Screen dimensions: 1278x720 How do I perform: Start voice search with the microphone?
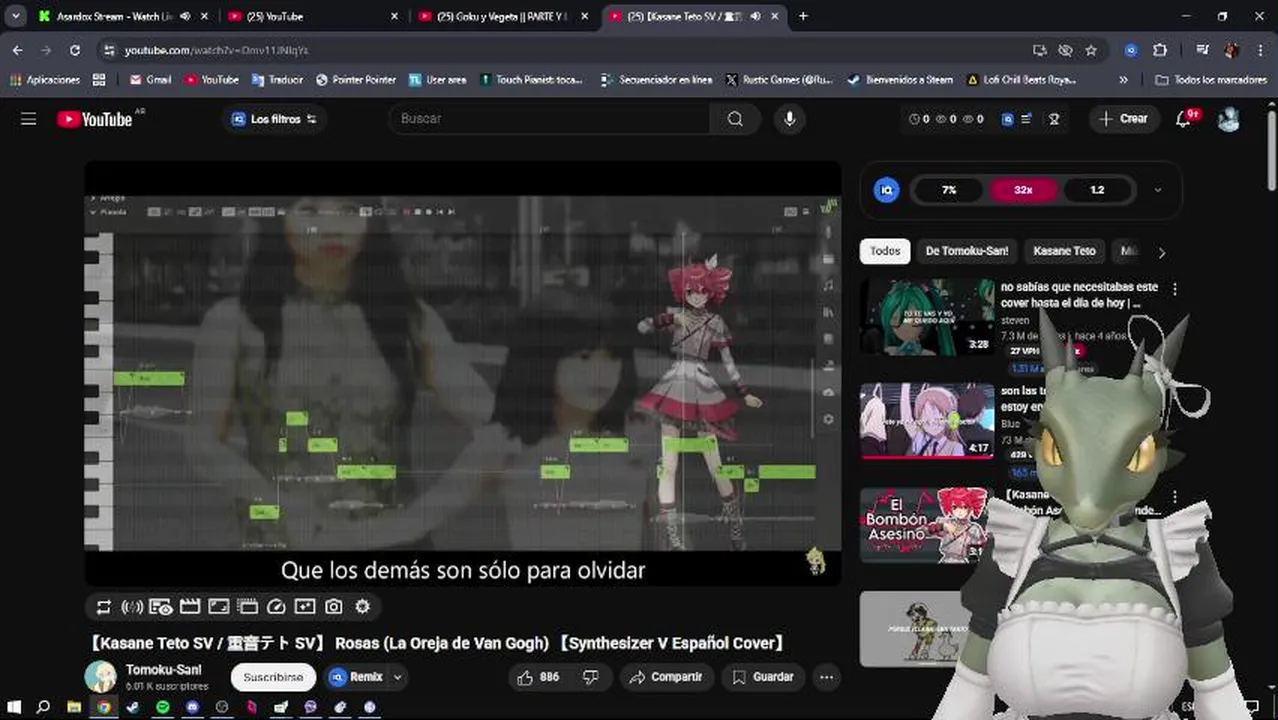(790, 119)
